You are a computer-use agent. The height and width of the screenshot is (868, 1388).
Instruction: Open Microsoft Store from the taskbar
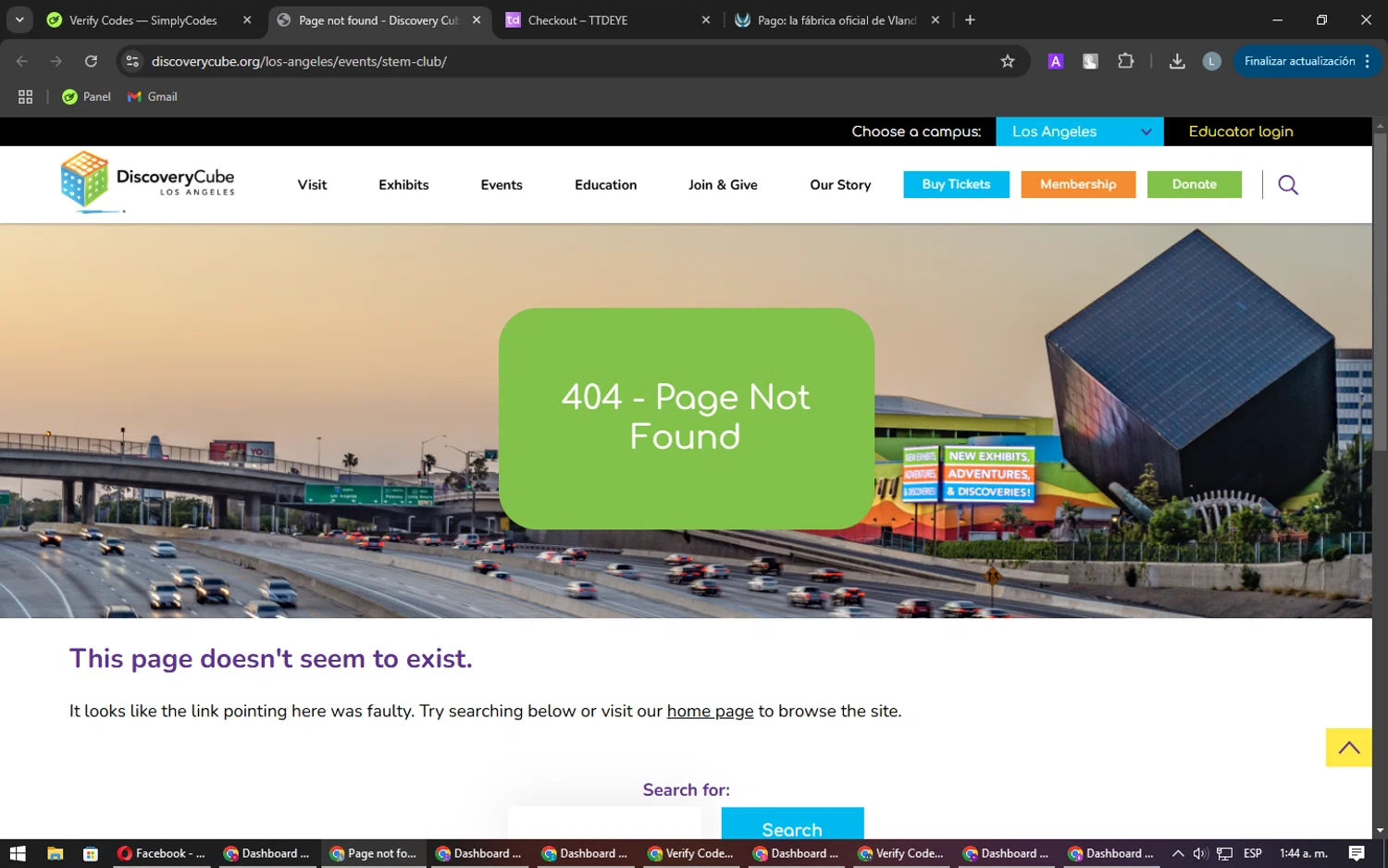pos(91,854)
